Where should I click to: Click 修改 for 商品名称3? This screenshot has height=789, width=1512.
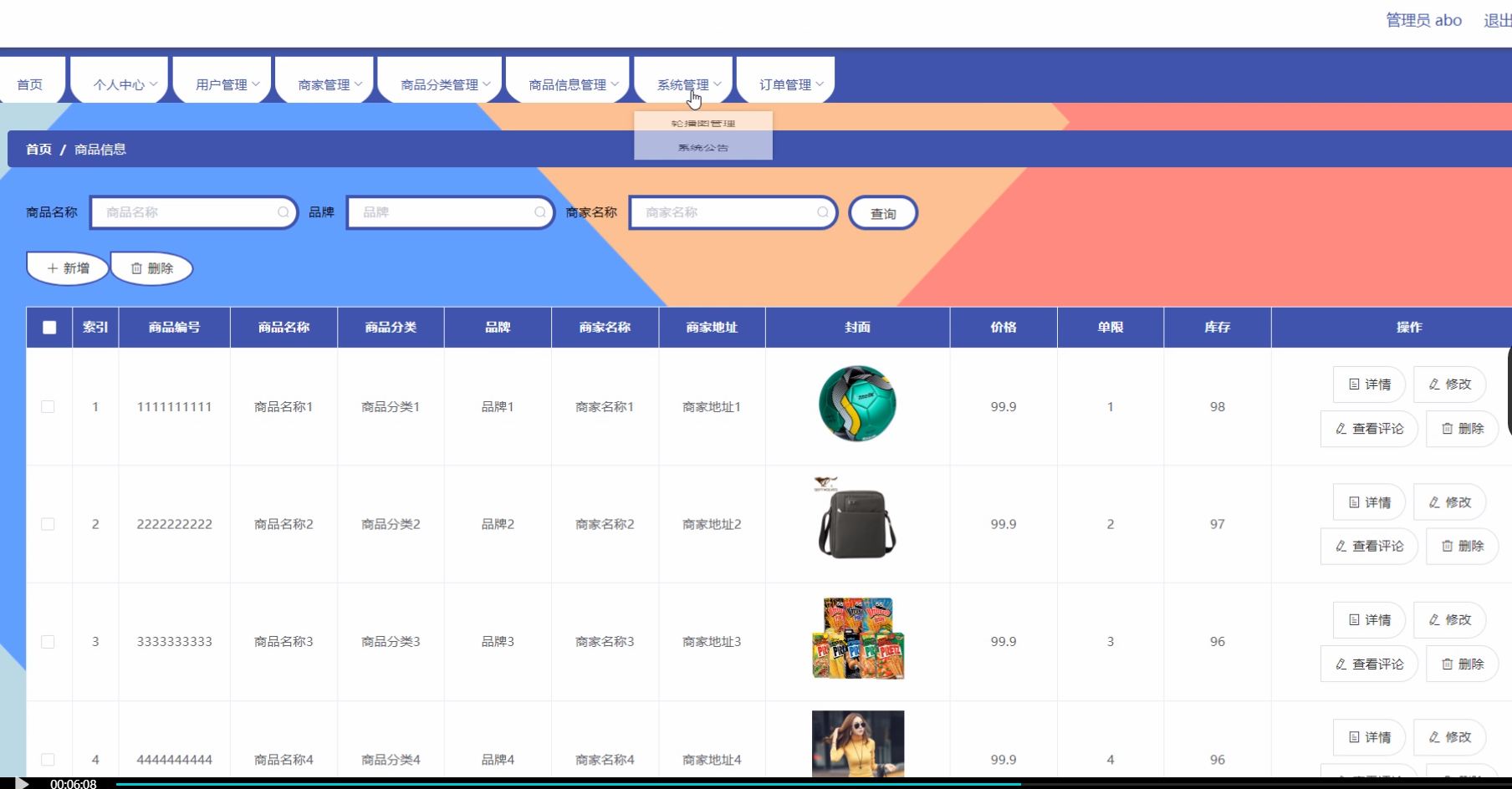[x=1449, y=620]
